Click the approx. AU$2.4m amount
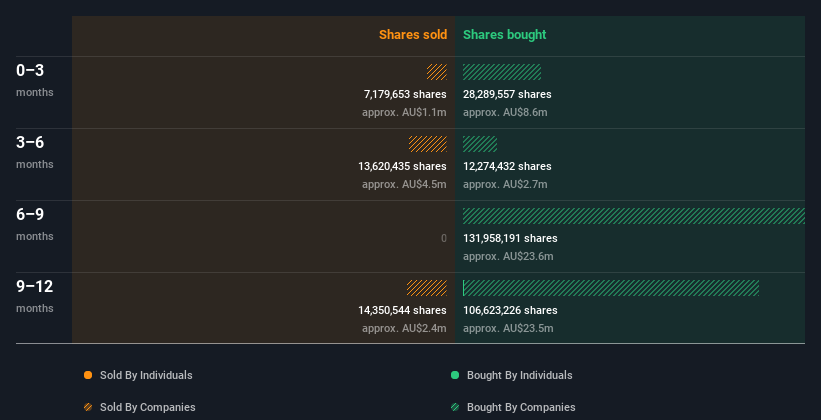The height and width of the screenshot is (420, 821). pos(404,328)
